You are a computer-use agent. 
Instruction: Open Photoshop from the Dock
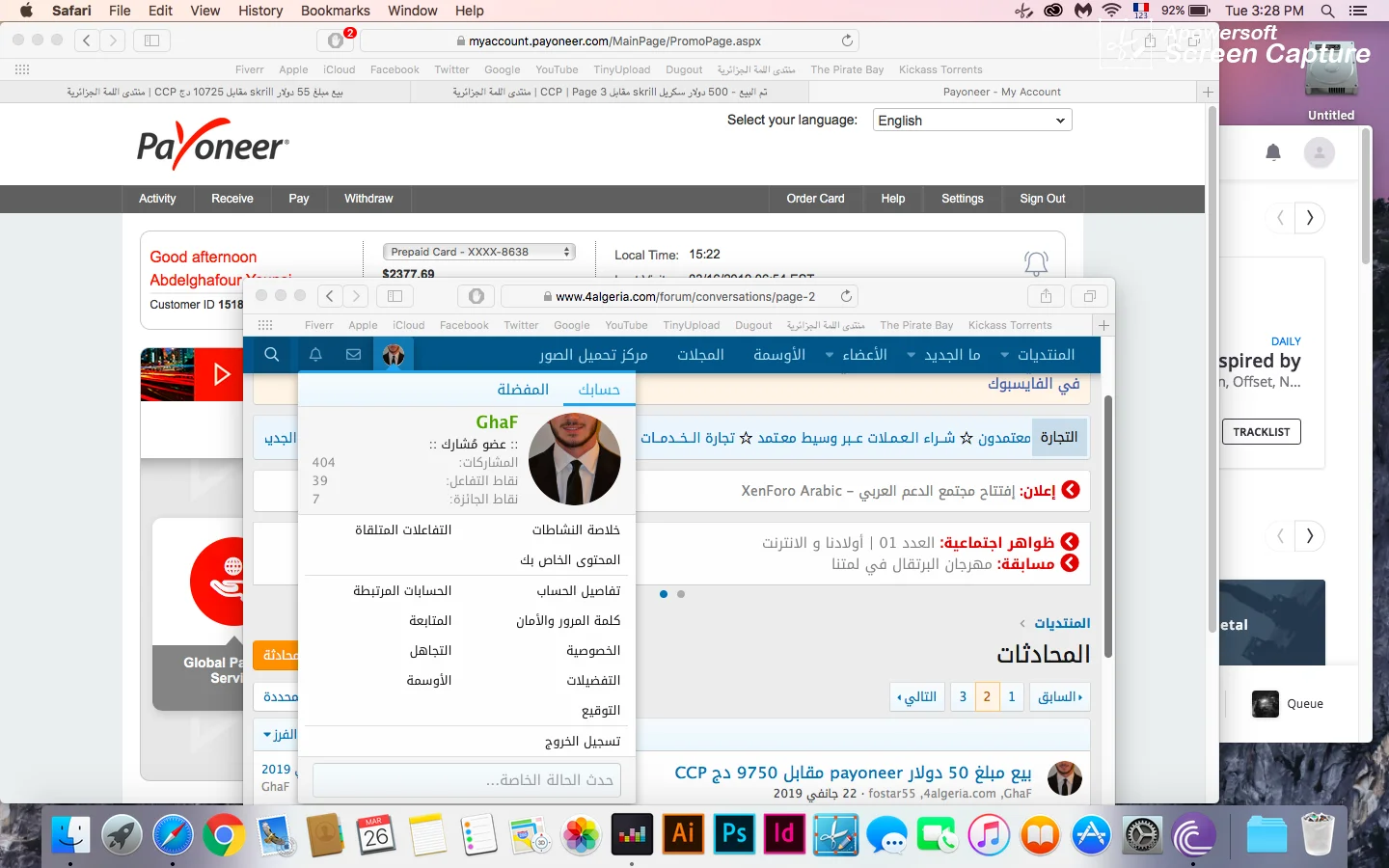(734, 834)
